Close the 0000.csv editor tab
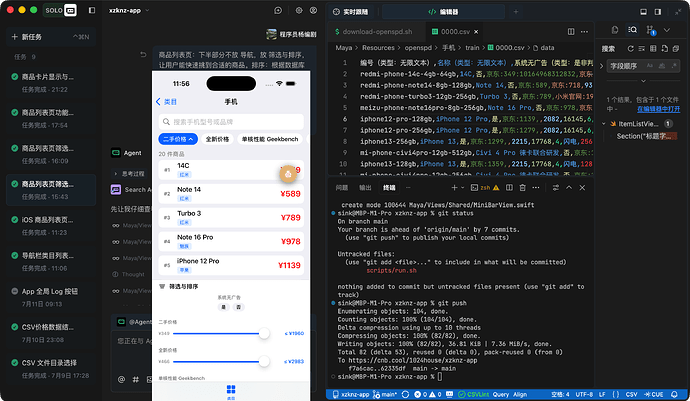Viewport: 690px width, 401px height. tap(476, 32)
